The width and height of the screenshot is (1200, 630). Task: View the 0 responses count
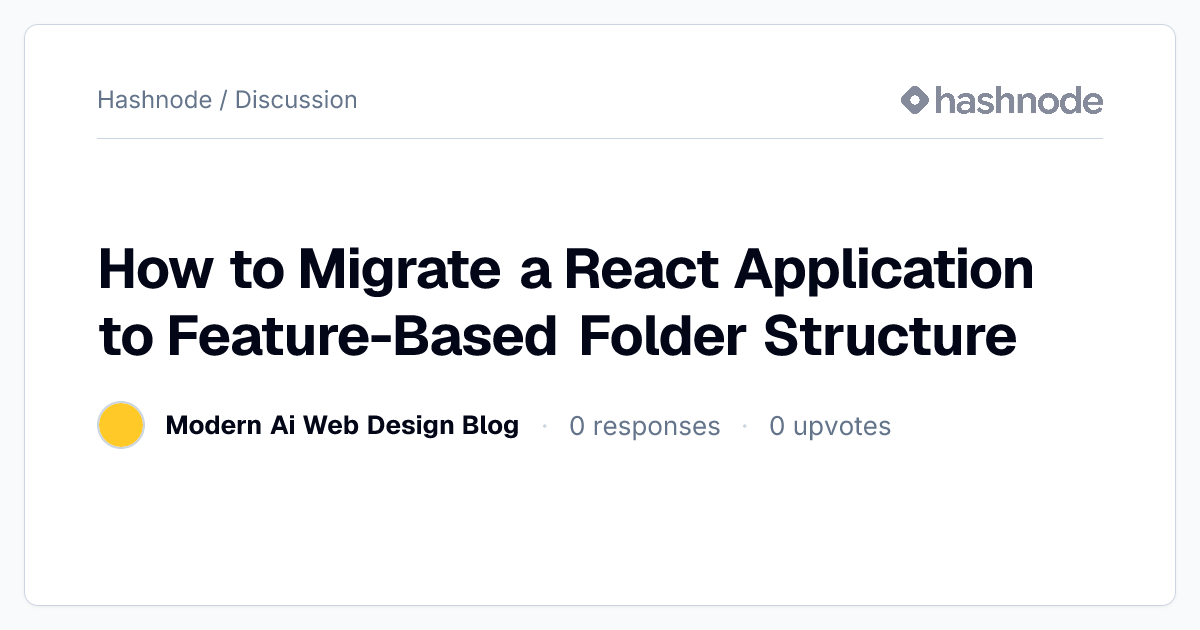coord(645,426)
